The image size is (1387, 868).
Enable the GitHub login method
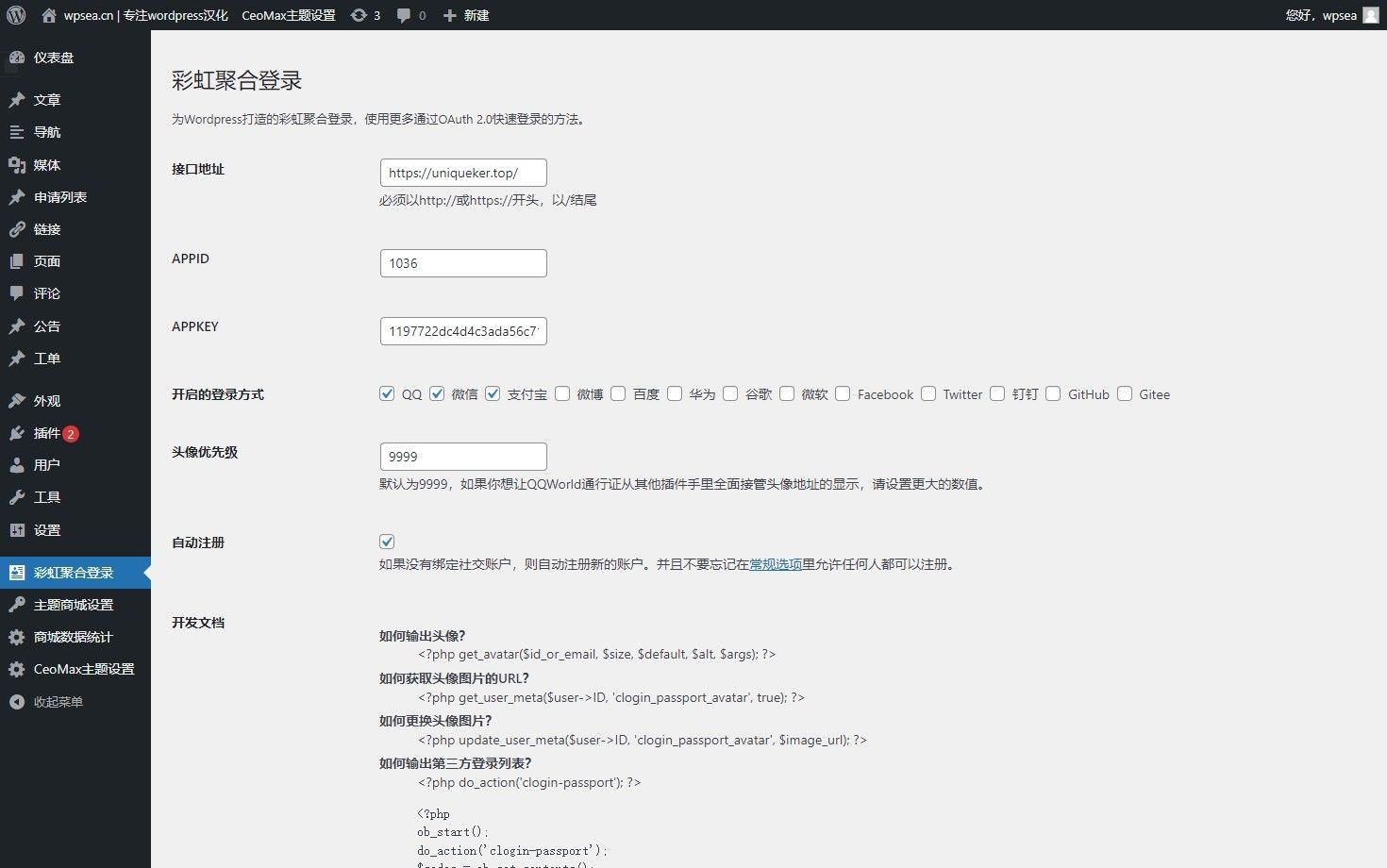[1053, 393]
